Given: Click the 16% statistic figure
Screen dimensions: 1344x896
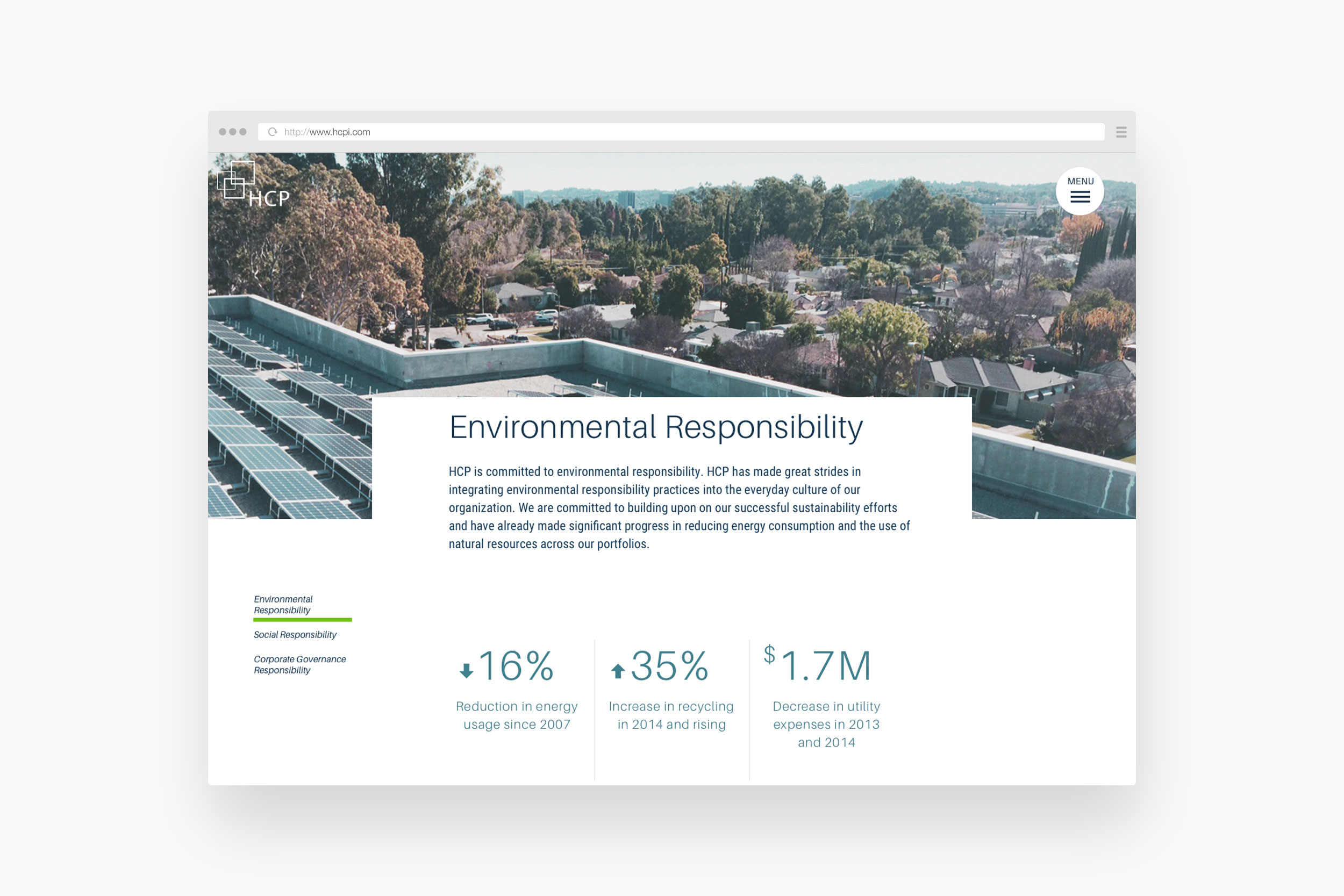Looking at the screenshot, I should 516,666.
